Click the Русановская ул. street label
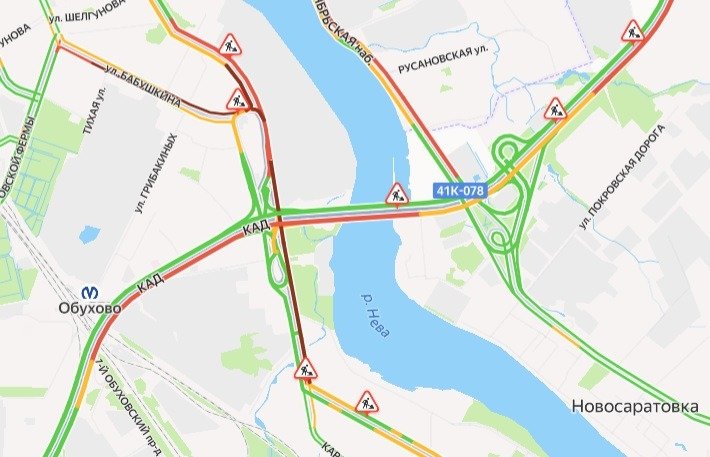This screenshot has width=710, height=457. point(443,59)
